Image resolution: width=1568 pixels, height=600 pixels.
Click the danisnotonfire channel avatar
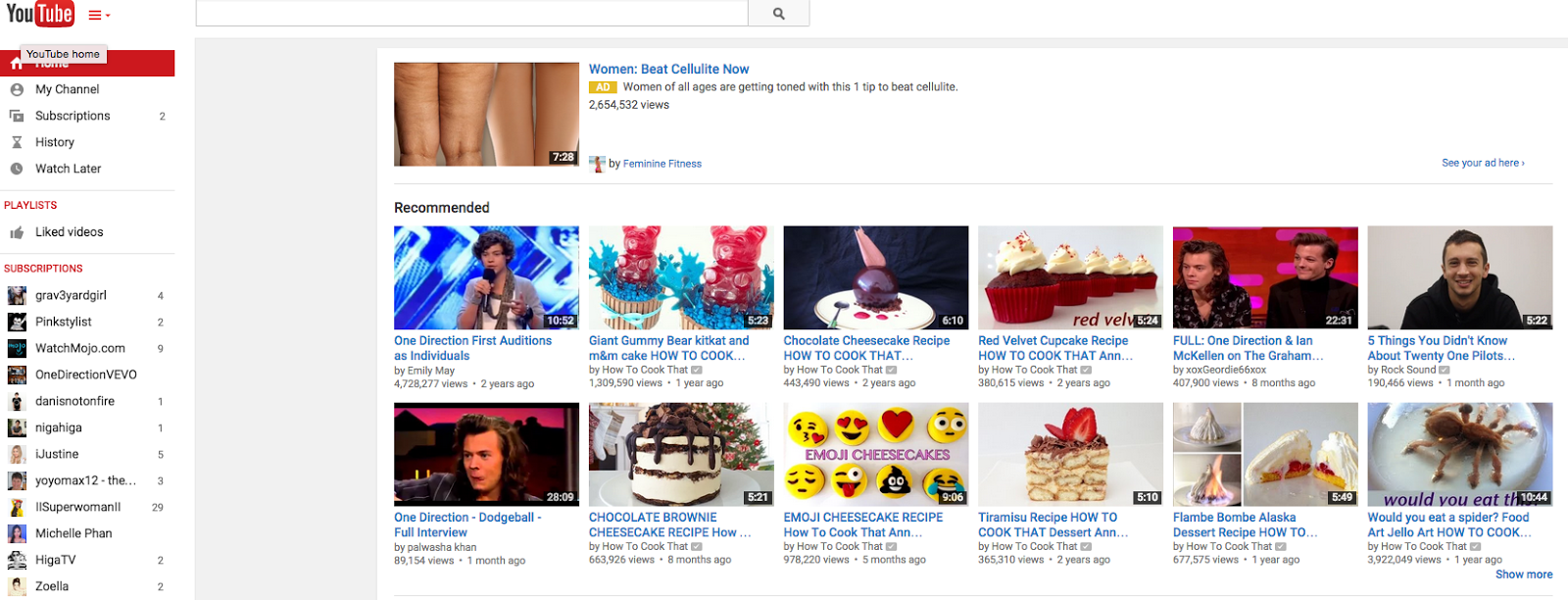17,401
